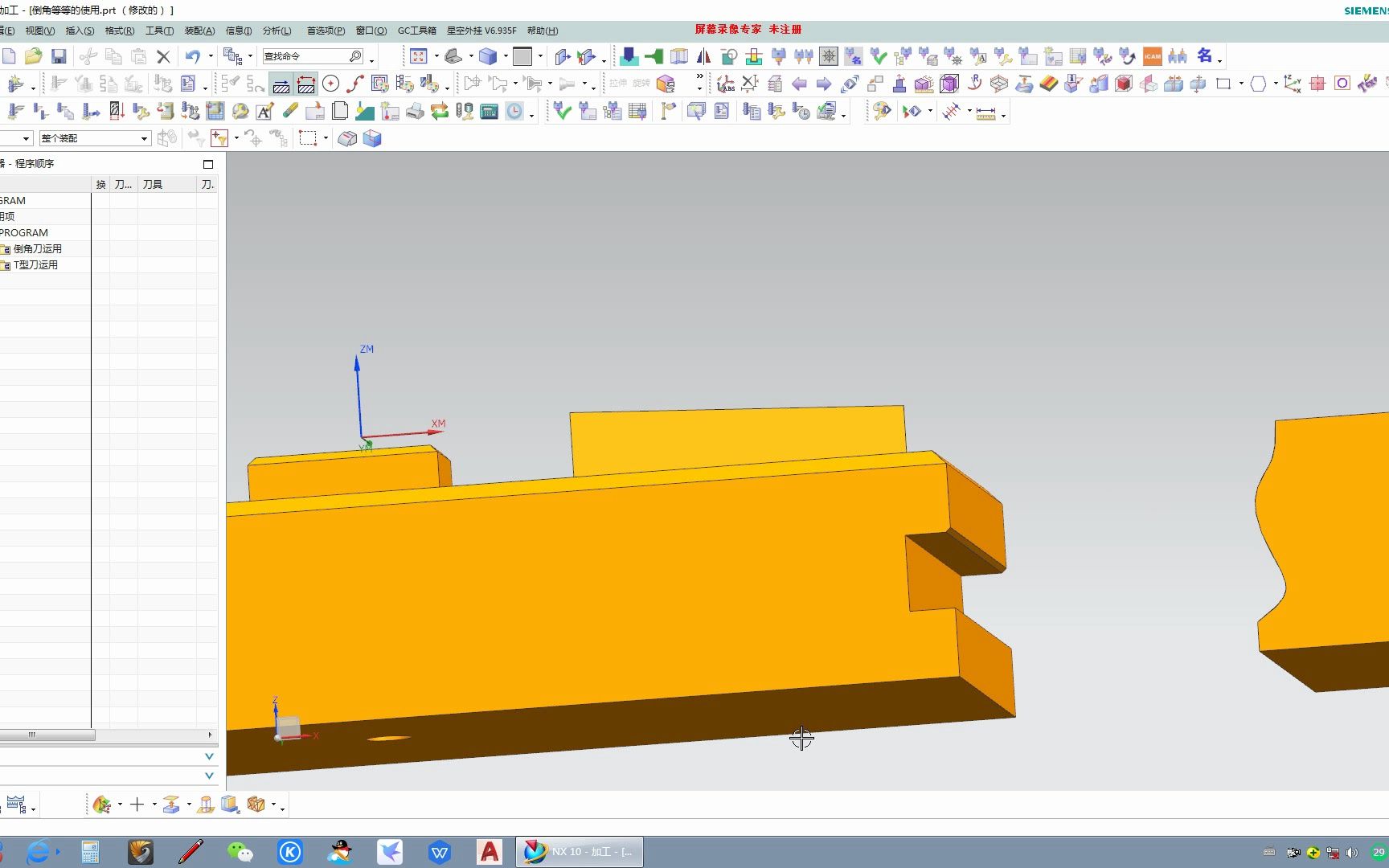Toggle the highlighted tool-name icon beside the web

(853, 56)
